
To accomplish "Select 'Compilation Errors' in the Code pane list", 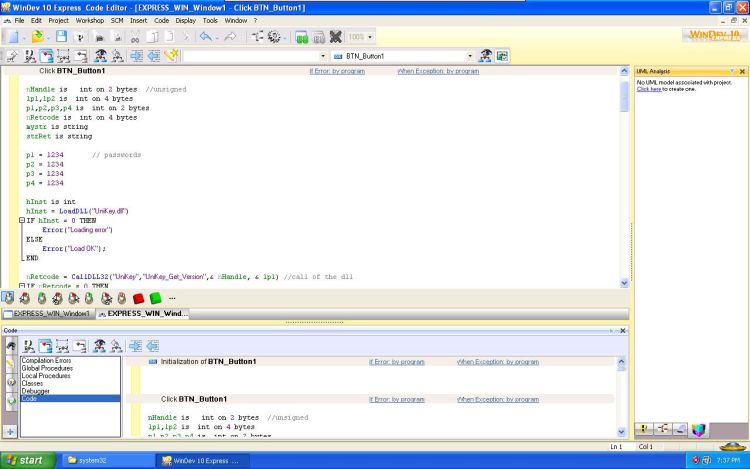I will pos(46,360).
